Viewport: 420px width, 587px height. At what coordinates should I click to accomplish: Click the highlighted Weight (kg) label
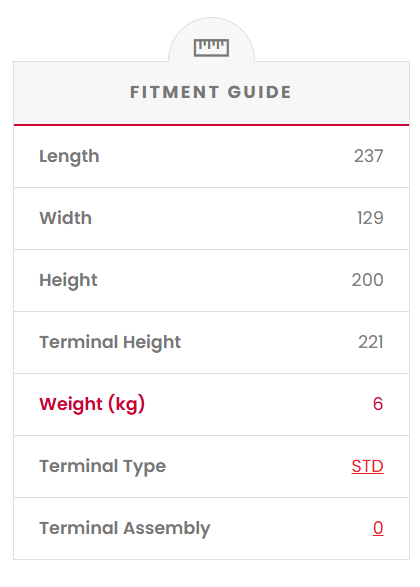(92, 404)
